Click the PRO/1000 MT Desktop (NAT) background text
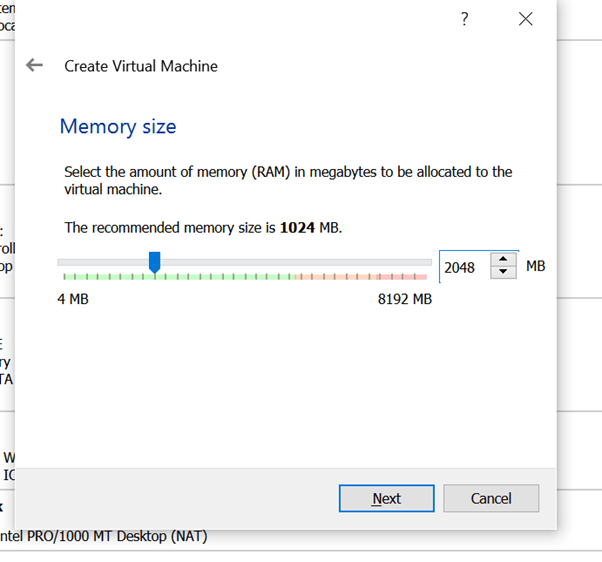This screenshot has width=602, height=562. click(x=105, y=536)
